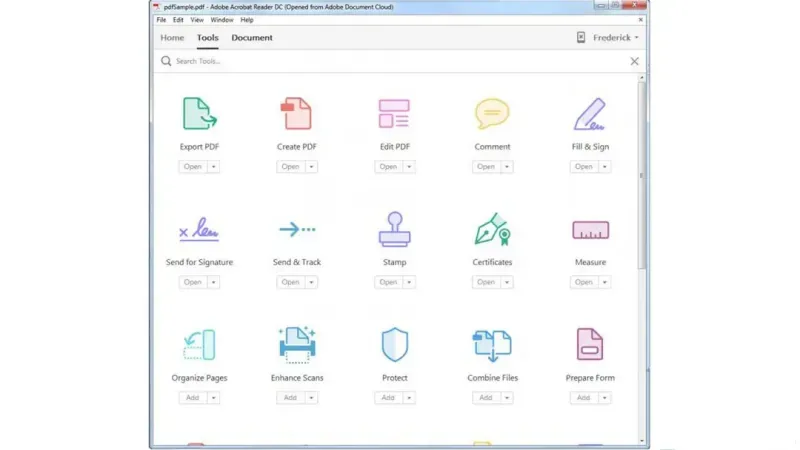Expand the Combine Files Add dropdown arrow
Screen dimensions: 800x450
coord(507,397)
